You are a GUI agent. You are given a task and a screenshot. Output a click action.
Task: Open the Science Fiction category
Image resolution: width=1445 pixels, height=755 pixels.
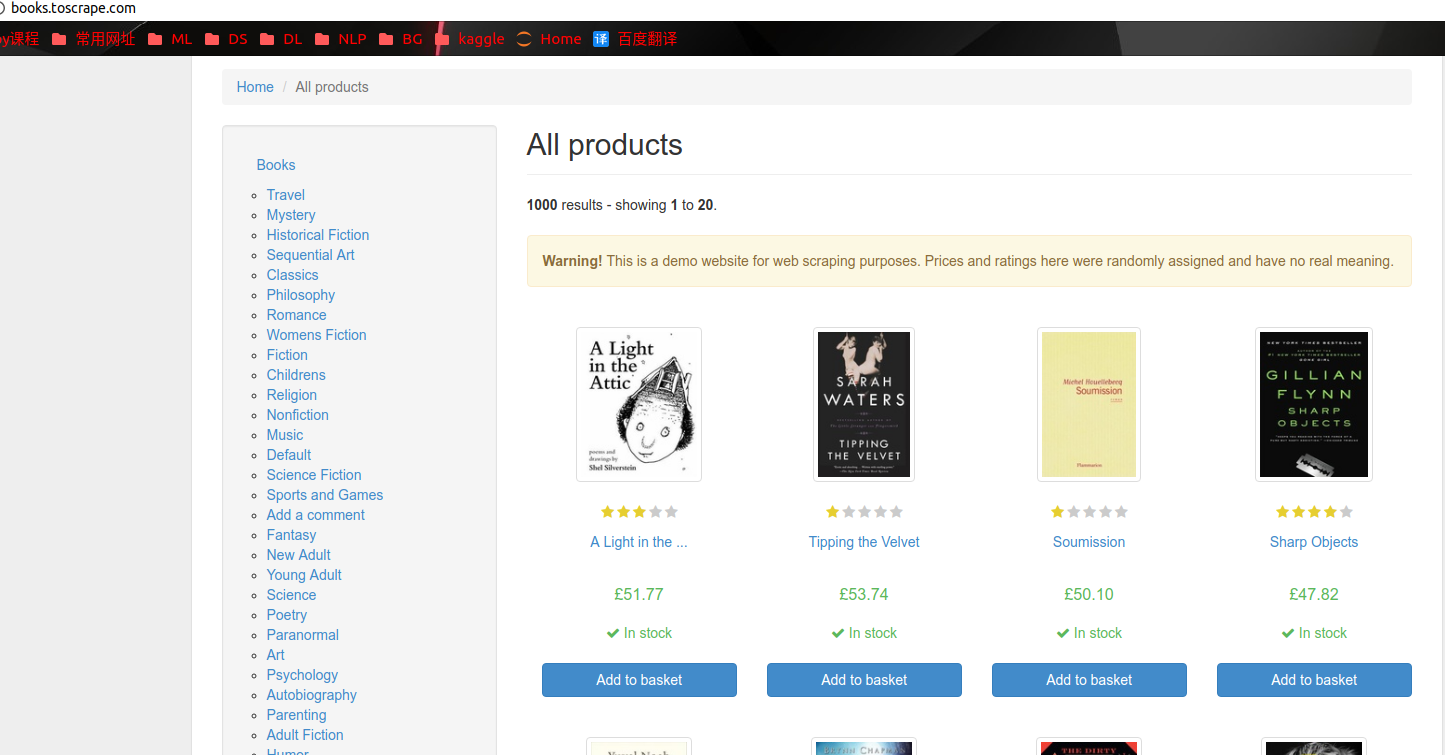(x=314, y=475)
